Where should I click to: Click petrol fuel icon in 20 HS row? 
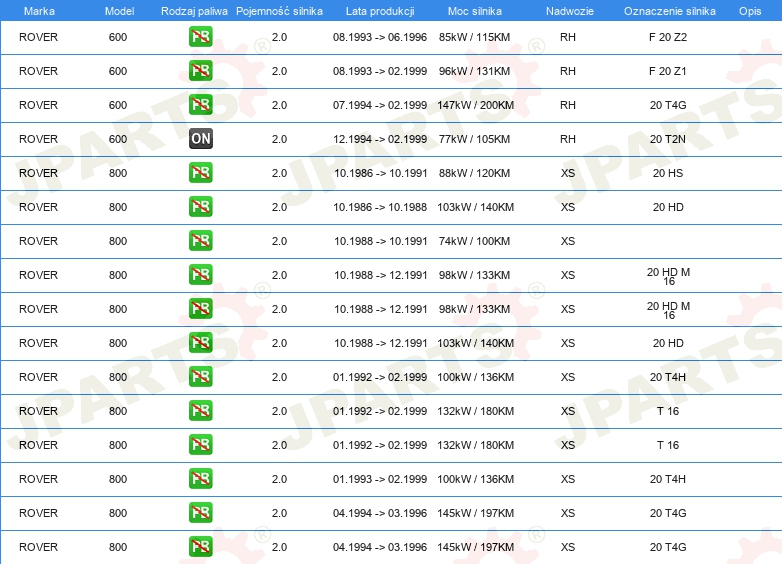200,173
